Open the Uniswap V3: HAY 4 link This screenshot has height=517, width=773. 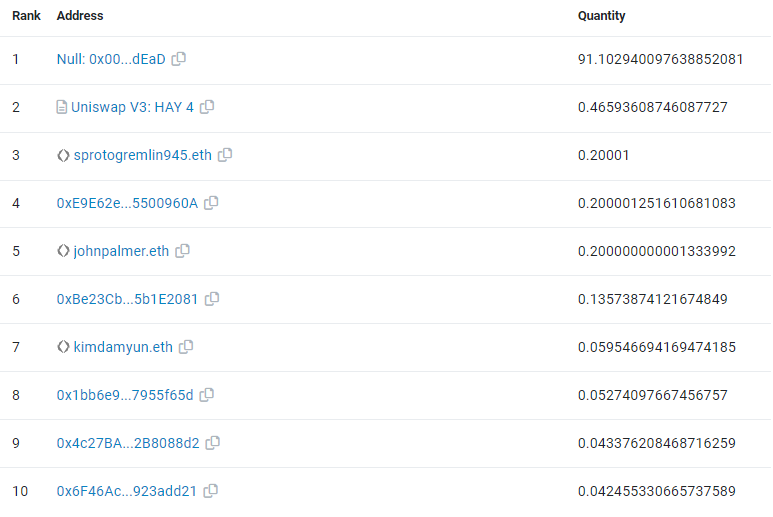pos(132,107)
